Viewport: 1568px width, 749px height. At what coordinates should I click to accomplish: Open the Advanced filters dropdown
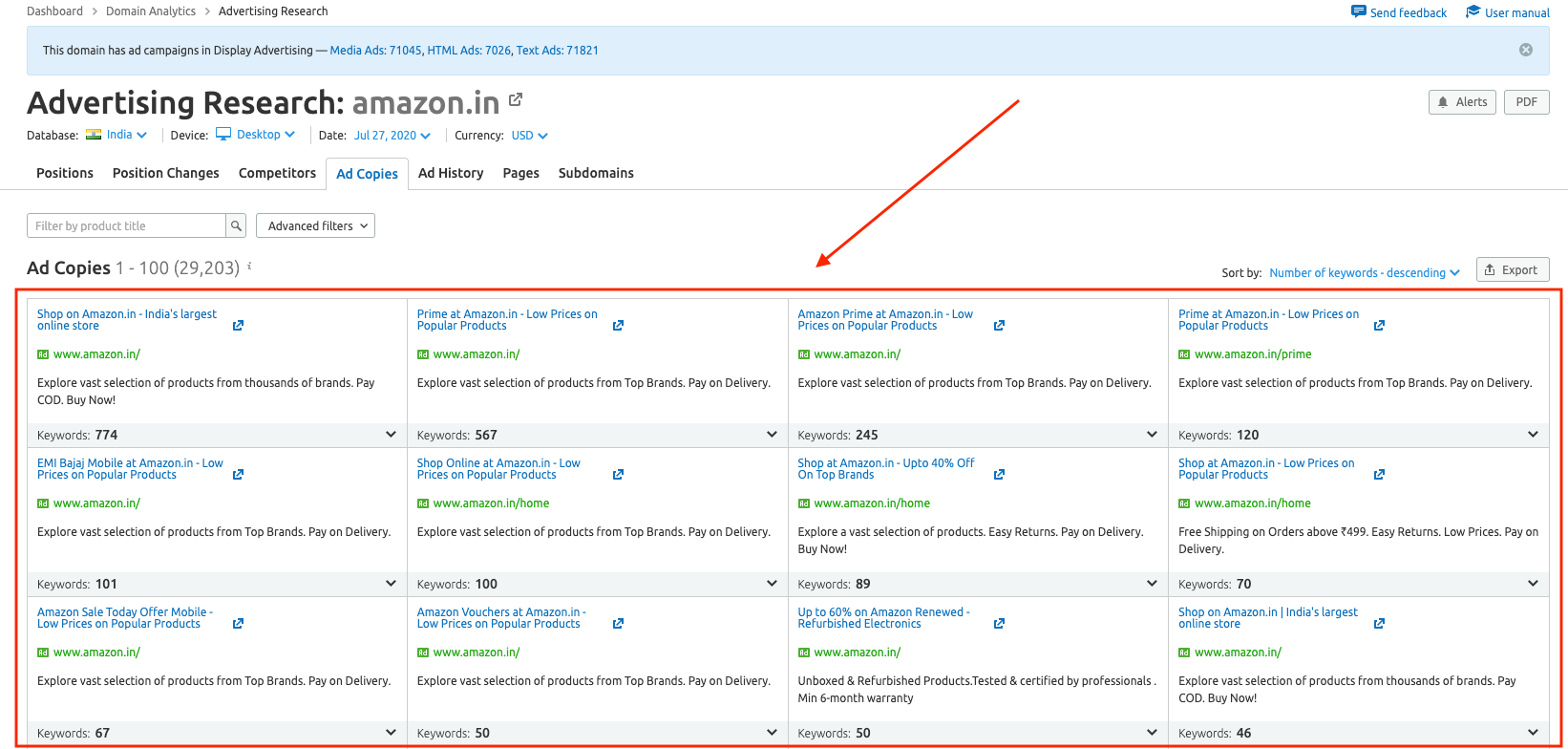coord(315,225)
